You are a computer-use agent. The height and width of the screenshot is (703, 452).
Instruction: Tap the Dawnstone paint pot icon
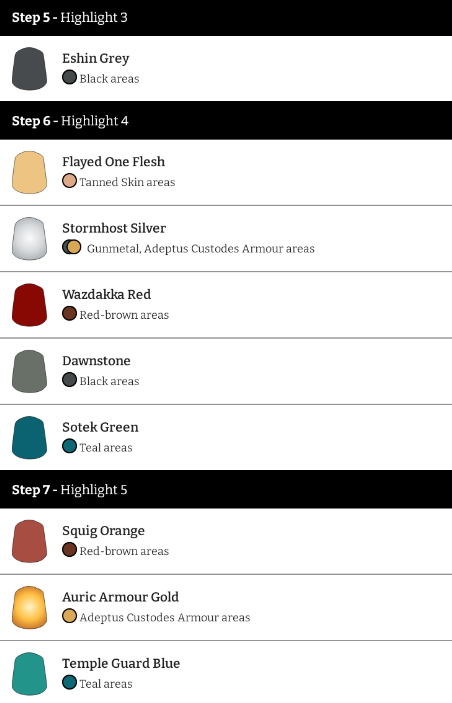tap(29, 371)
